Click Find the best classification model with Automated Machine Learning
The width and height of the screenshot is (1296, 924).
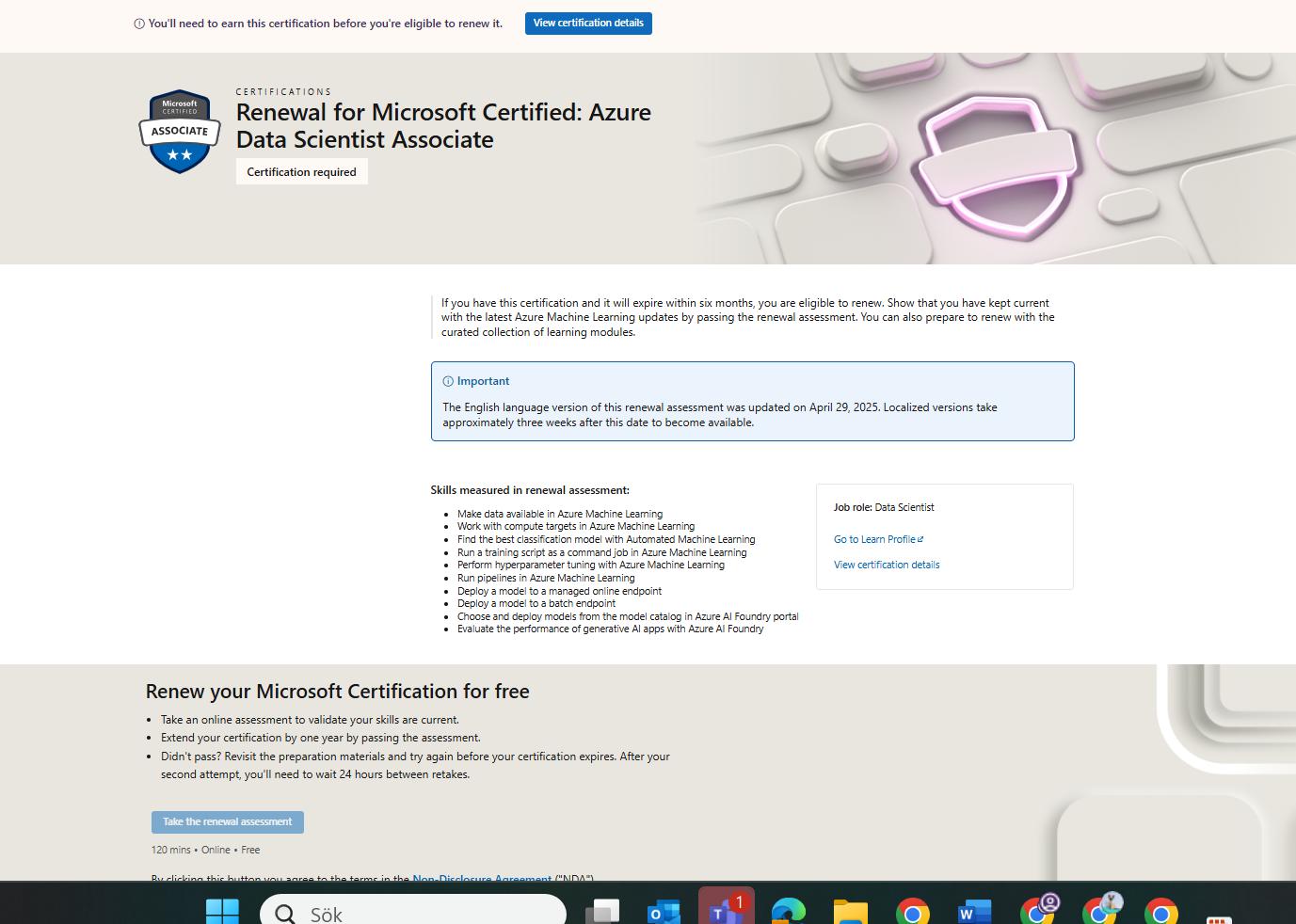606,539
